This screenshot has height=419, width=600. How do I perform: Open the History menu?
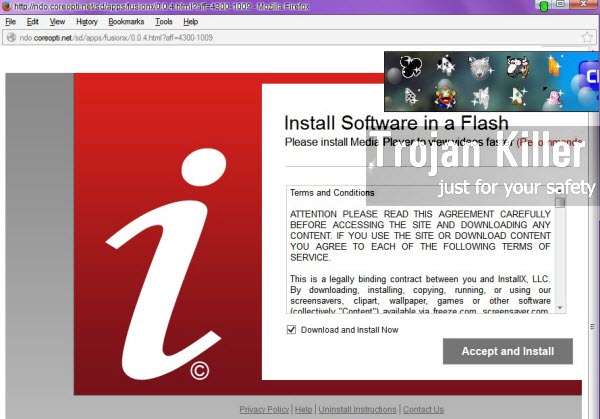coord(87,21)
